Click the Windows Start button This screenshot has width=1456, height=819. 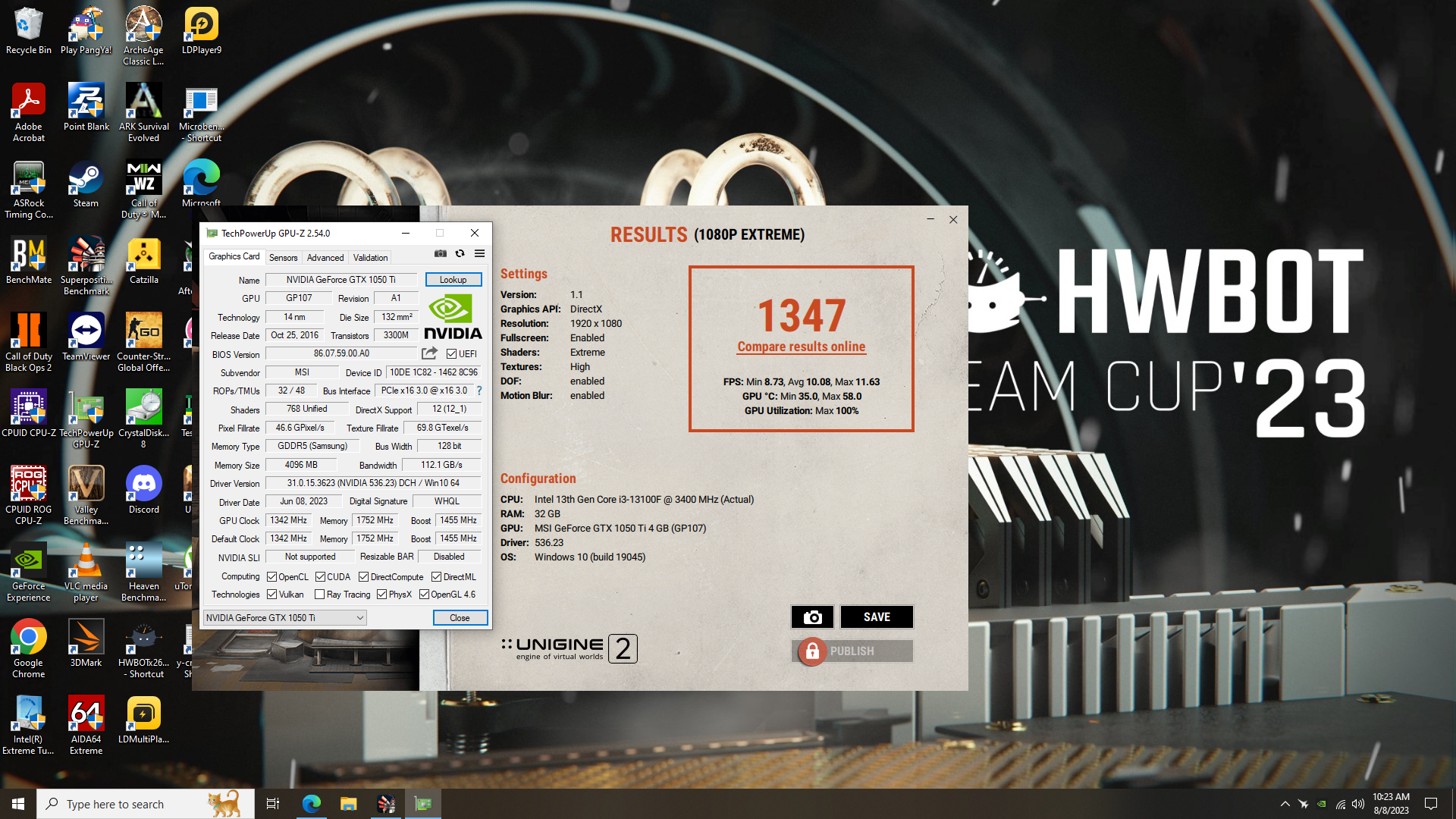(18, 804)
